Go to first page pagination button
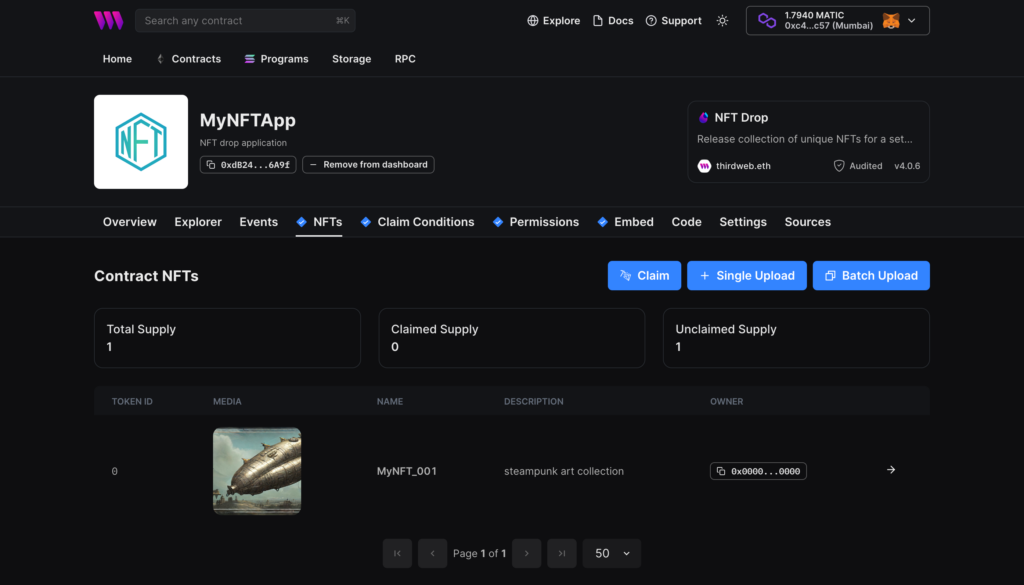 tap(397, 553)
